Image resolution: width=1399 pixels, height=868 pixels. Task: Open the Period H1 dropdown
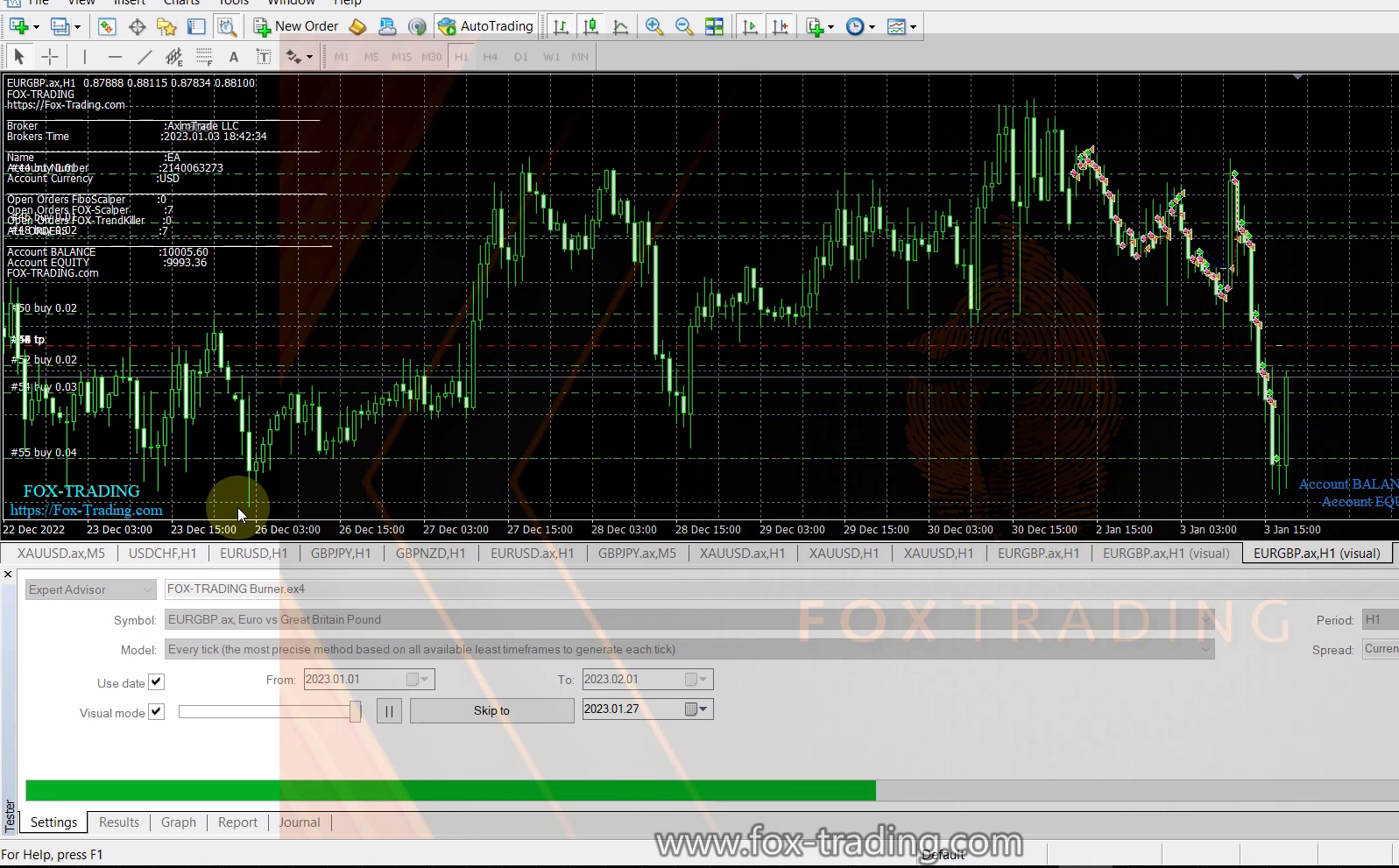pyautogui.click(x=1381, y=619)
